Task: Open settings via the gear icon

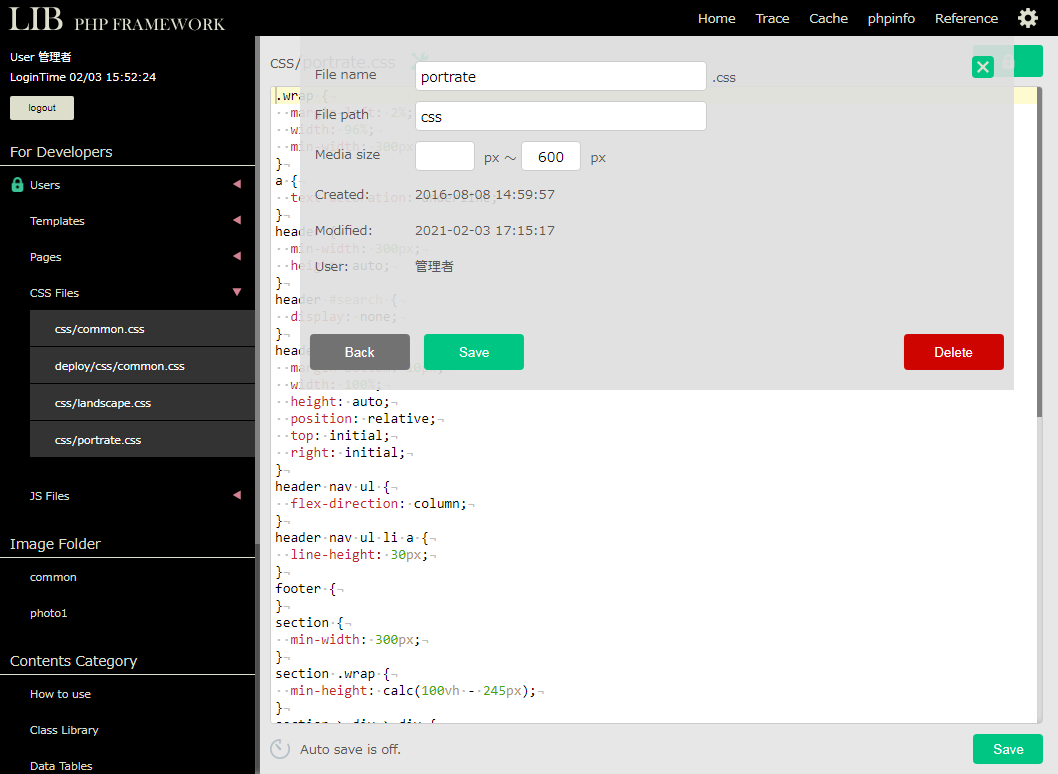Action: (1027, 18)
